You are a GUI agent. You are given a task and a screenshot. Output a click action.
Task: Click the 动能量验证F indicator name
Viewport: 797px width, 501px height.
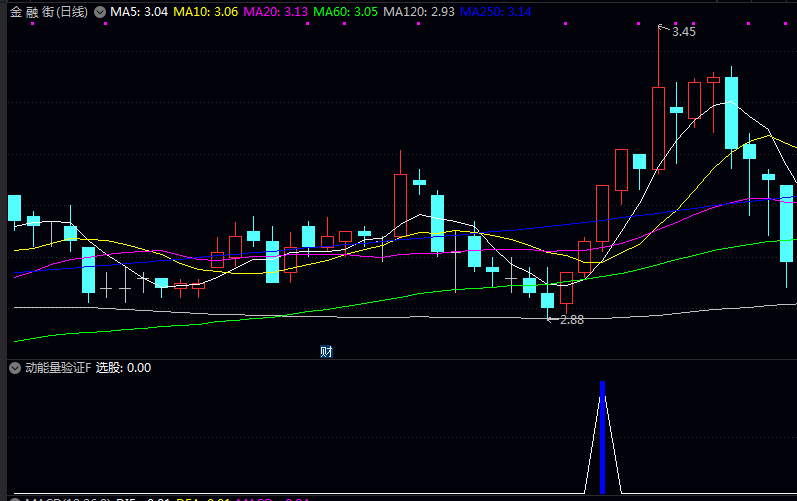[x=57, y=368]
